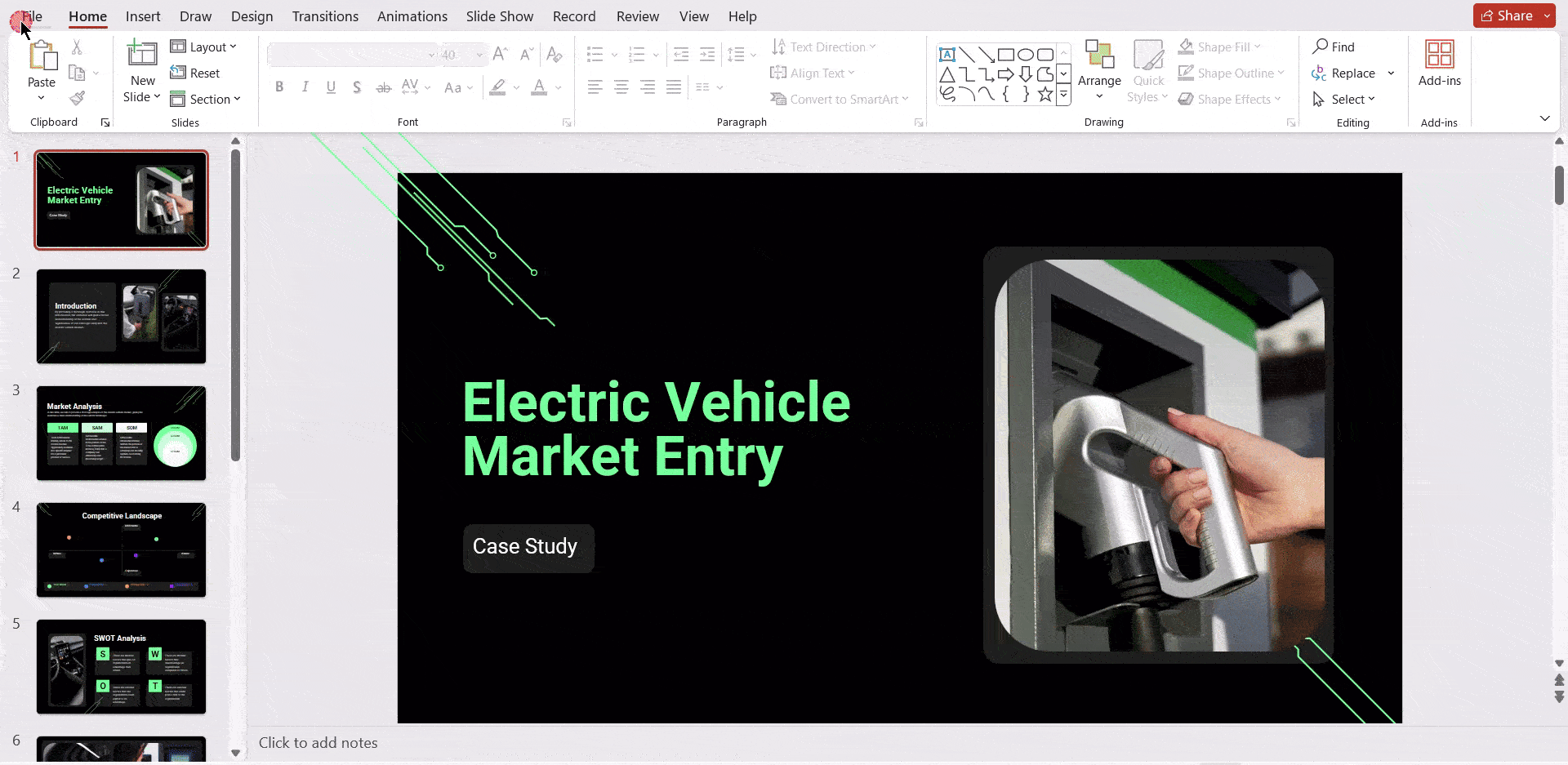This screenshot has height=765, width=1568.
Task: Select the Format Painter tool
Action: point(78,97)
